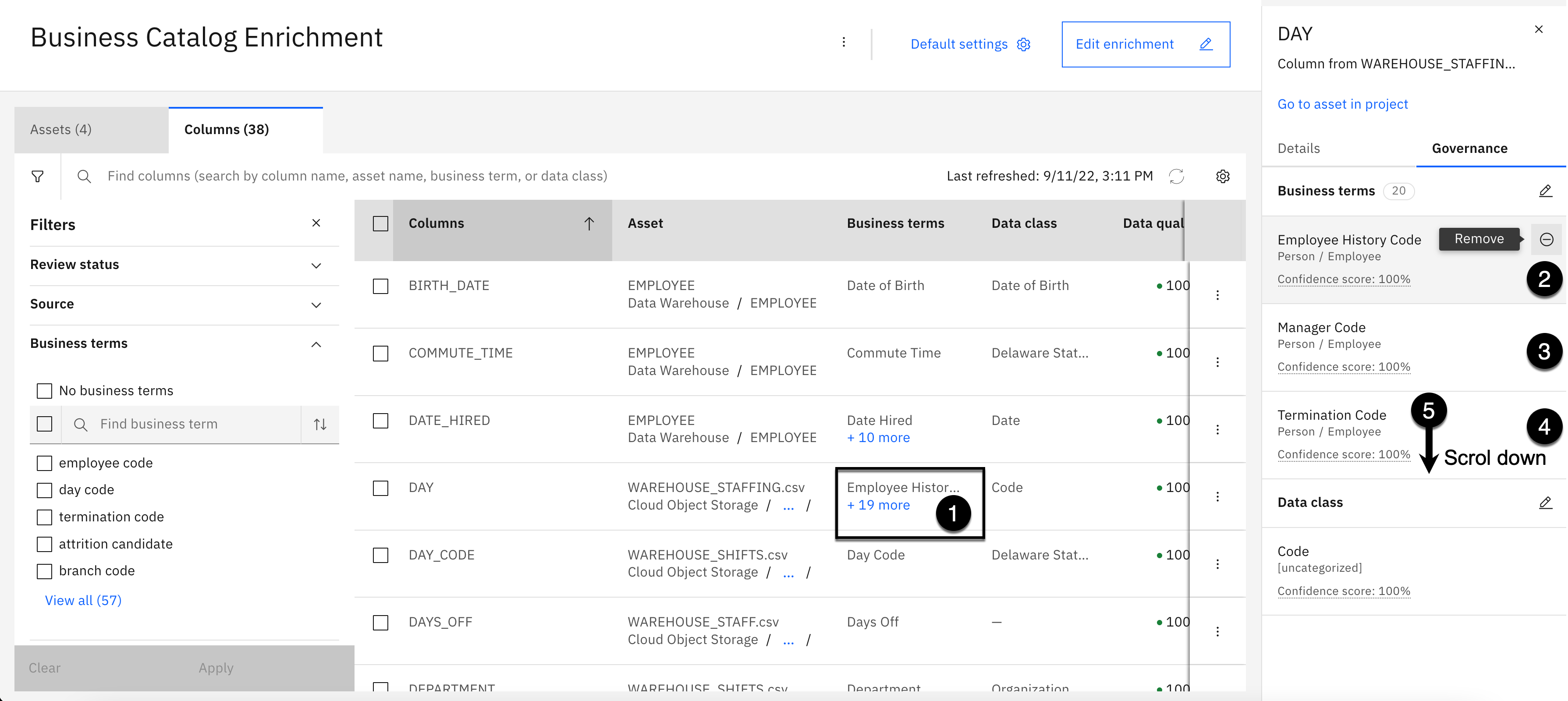Viewport: 1568px width, 701px height.
Task: Expand the Review status filter
Action: click(316, 266)
